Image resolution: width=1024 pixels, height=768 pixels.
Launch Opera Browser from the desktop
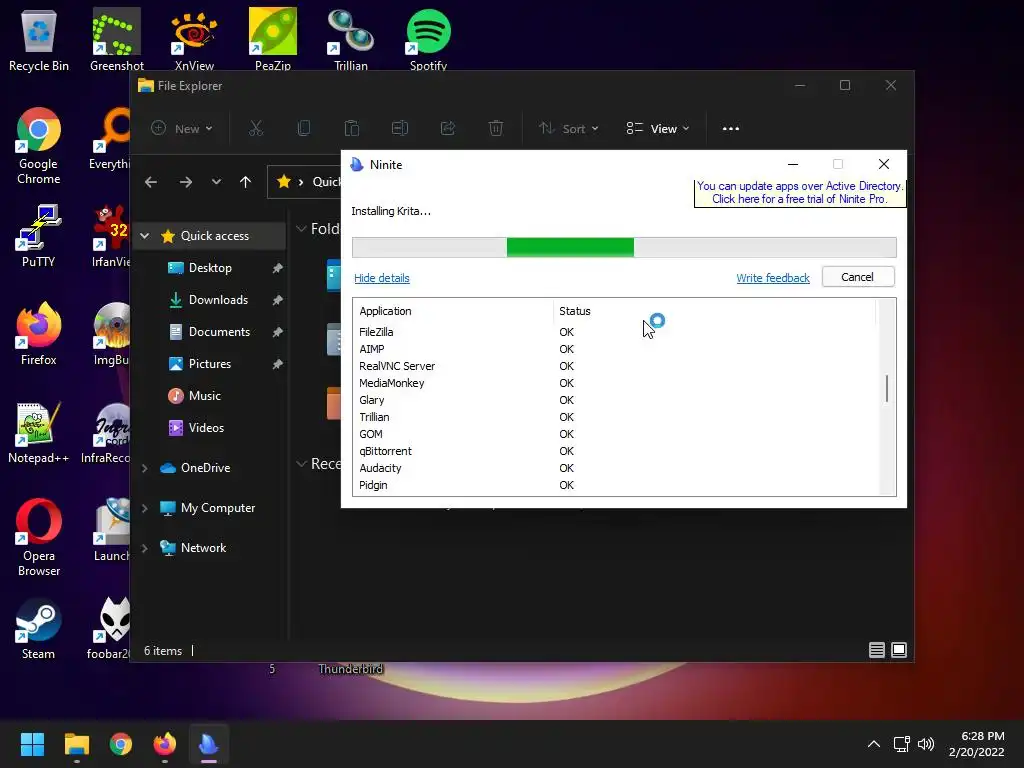(x=39, y=537)
